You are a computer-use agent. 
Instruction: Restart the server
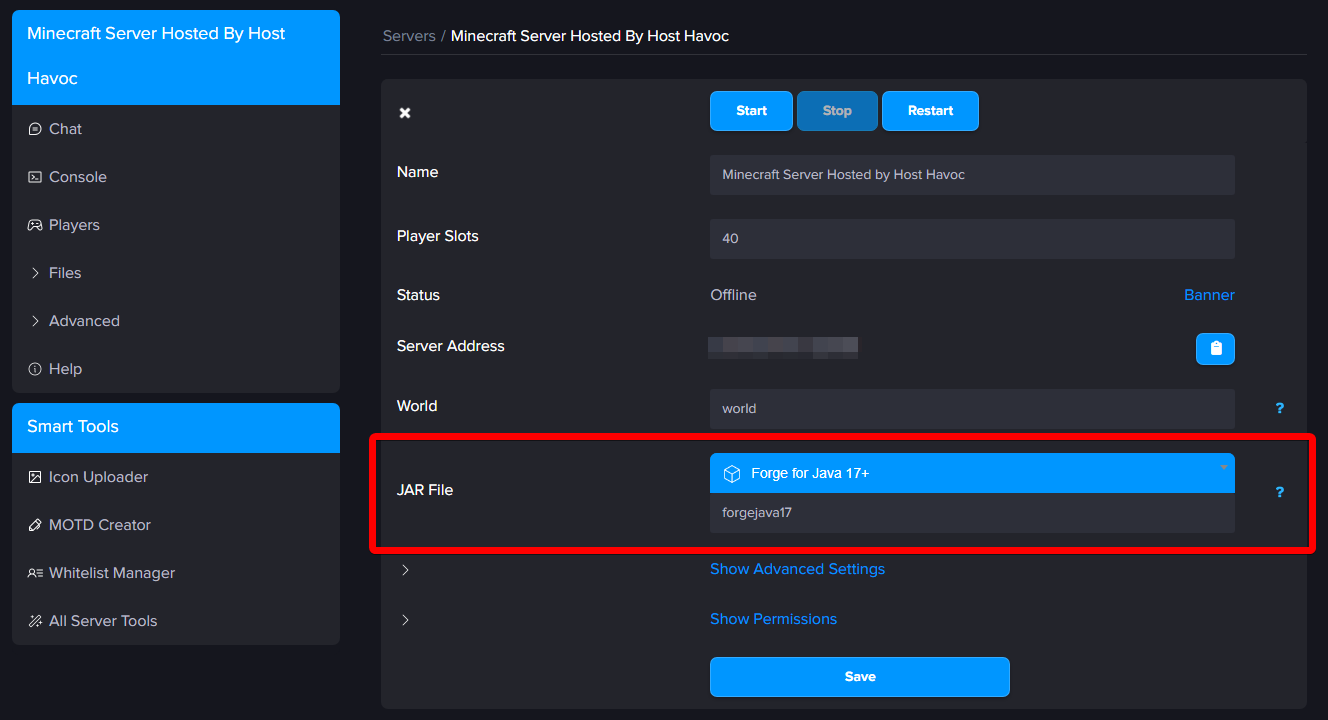pos(930,111)
